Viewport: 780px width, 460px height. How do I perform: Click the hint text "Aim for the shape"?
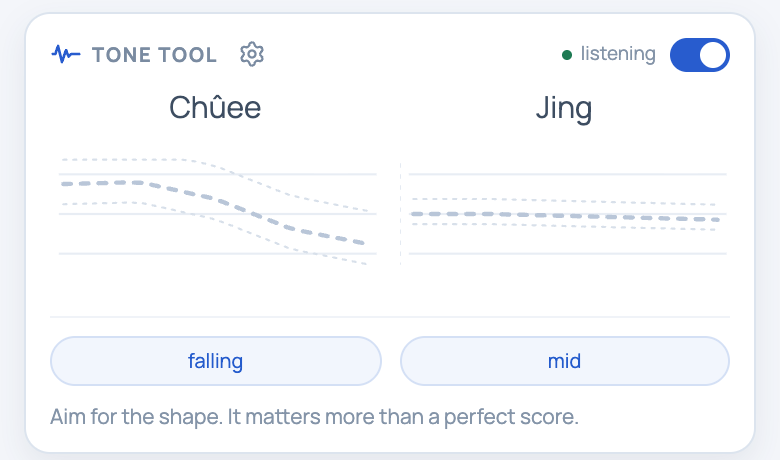[x=136, y=417]
